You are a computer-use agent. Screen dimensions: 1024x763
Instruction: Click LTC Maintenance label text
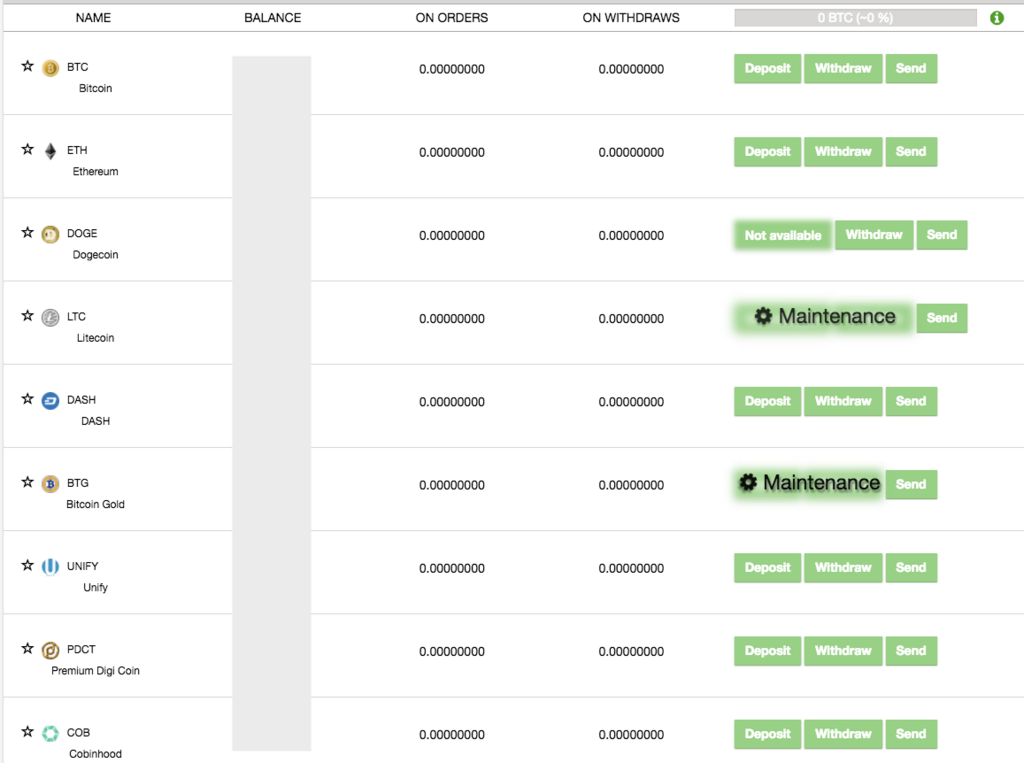(837, 316)
